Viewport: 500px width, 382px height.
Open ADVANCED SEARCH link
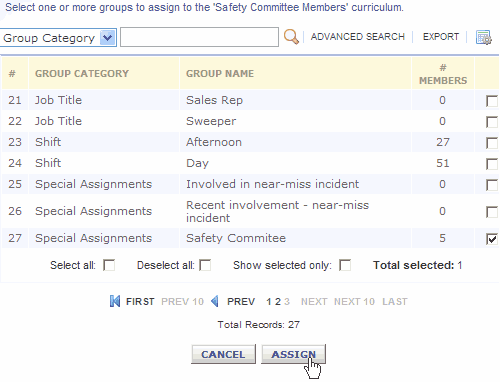pyautogui.click(x=358, y=37)
